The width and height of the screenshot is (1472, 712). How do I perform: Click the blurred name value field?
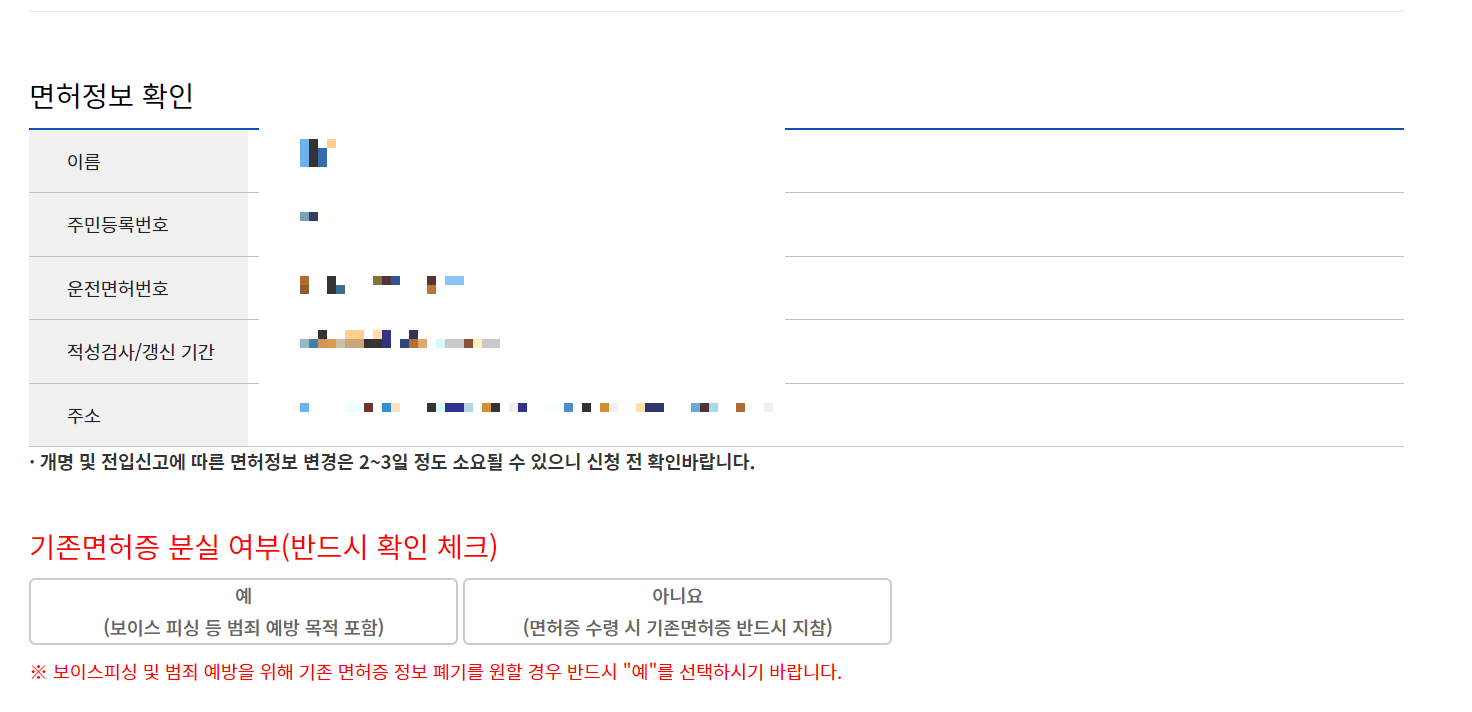pyautogui.click(x=315, y=155)
